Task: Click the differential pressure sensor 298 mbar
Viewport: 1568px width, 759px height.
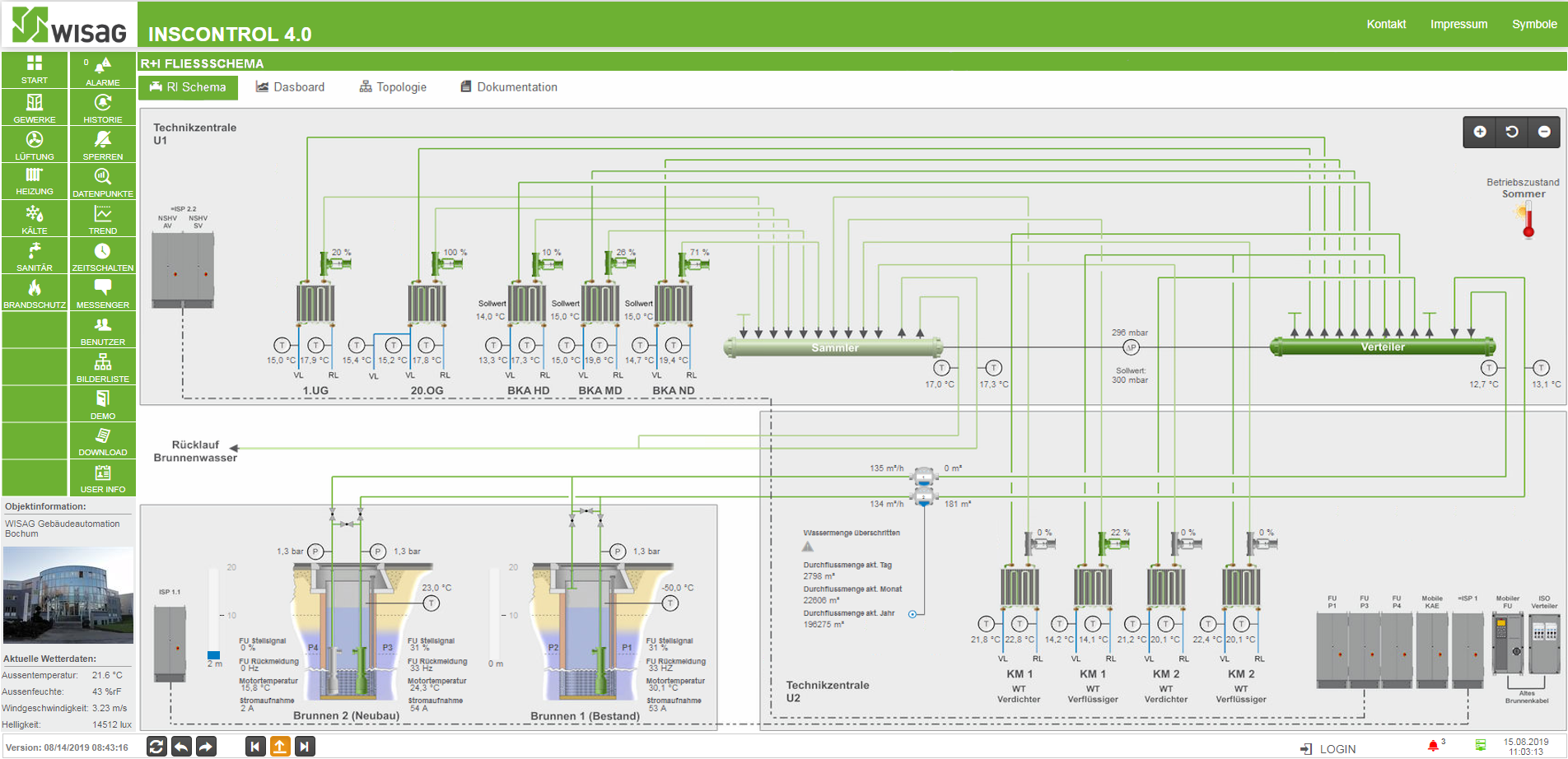Action: [1131, 347]
